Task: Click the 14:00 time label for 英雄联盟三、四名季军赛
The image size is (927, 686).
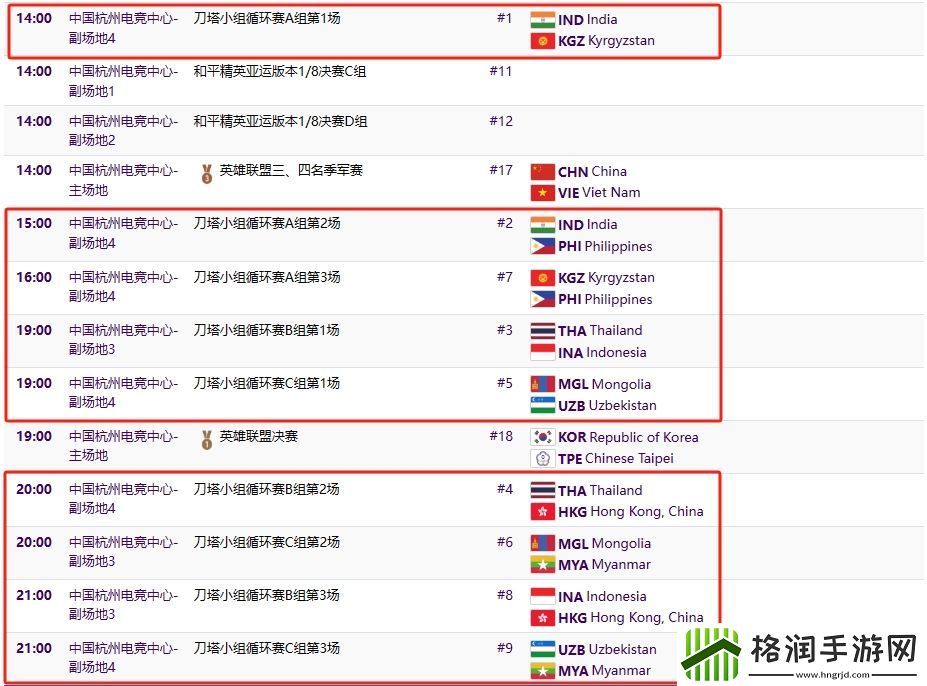Action: [x=33, y=170]
